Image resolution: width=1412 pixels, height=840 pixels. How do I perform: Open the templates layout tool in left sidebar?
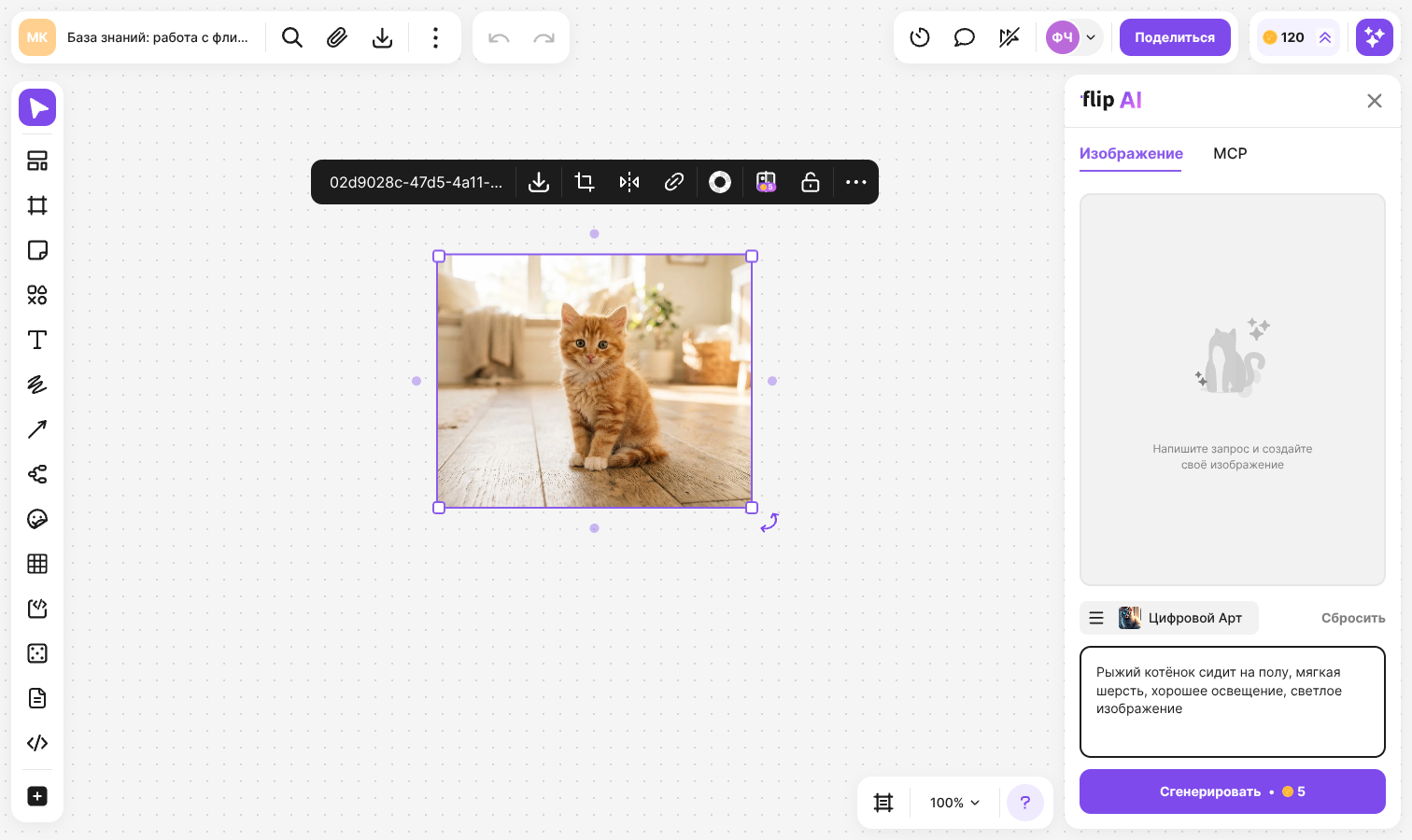[x=37, y=161]
